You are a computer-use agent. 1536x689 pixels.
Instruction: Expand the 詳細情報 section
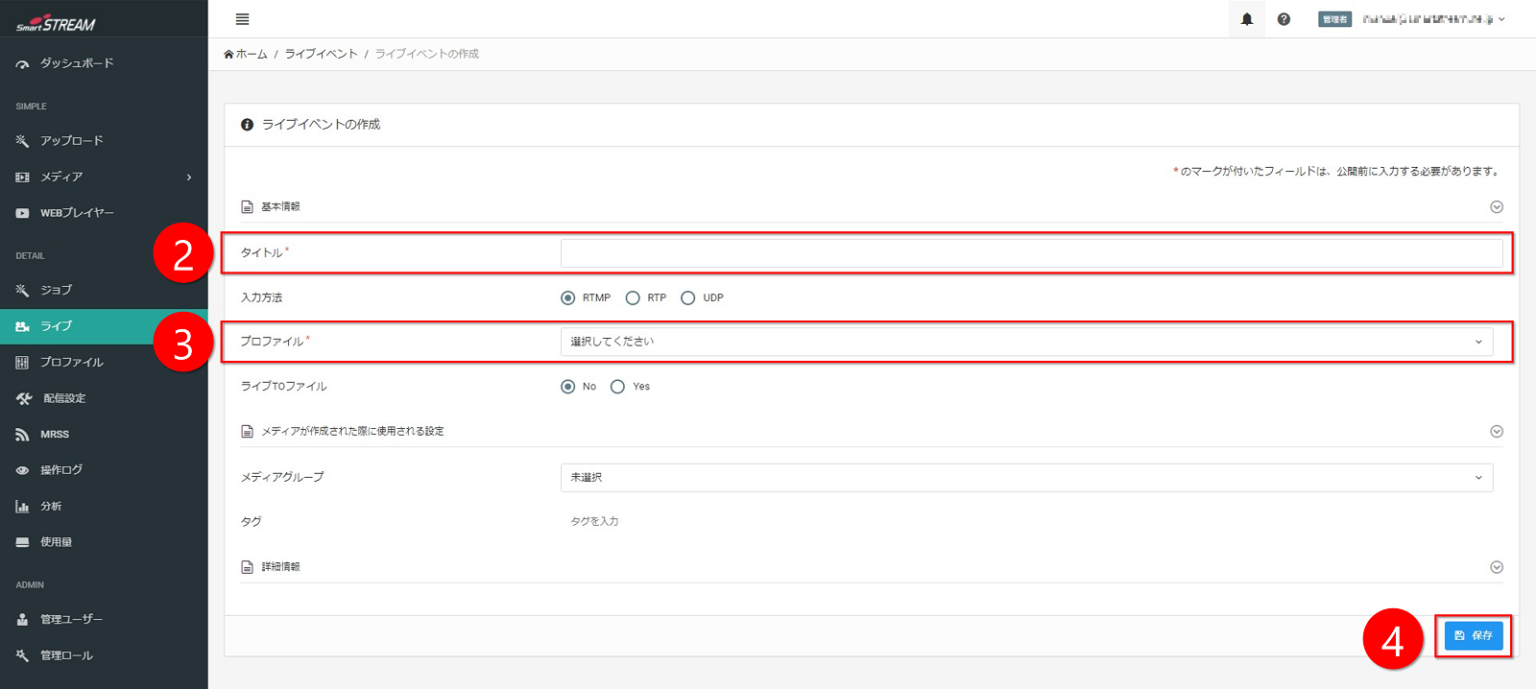tap(1496, 567)
